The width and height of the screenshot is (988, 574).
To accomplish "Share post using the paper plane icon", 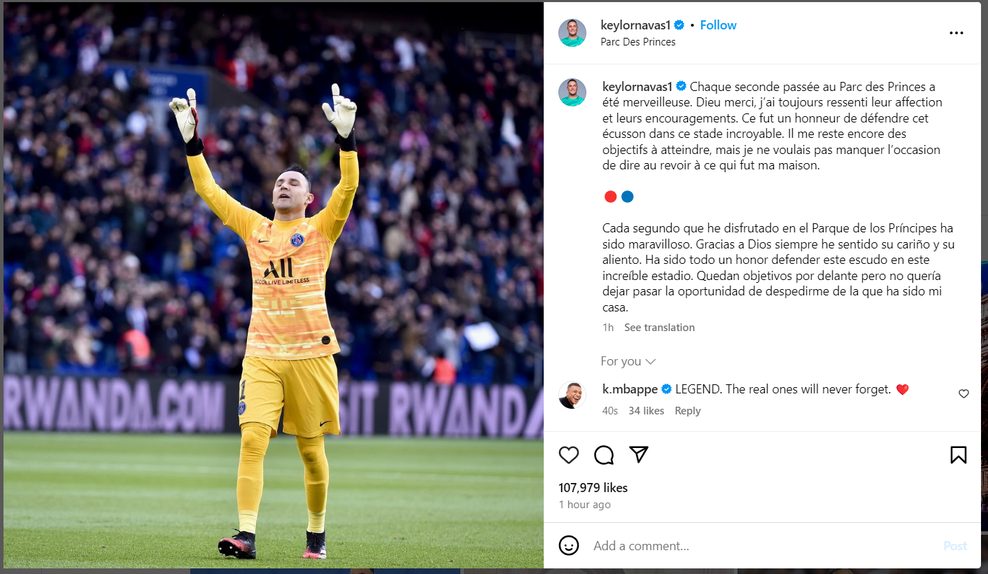I will (638, 454).
